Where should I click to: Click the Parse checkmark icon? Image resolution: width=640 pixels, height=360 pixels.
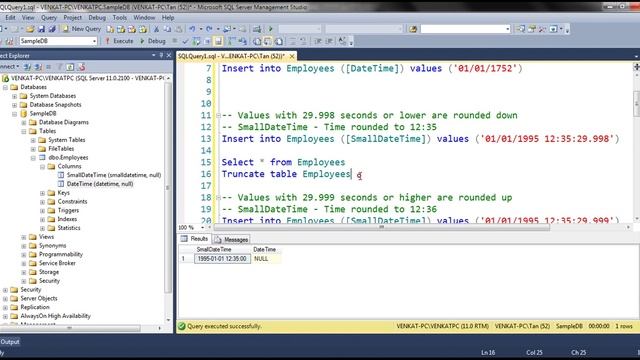(x=185, y=41)
